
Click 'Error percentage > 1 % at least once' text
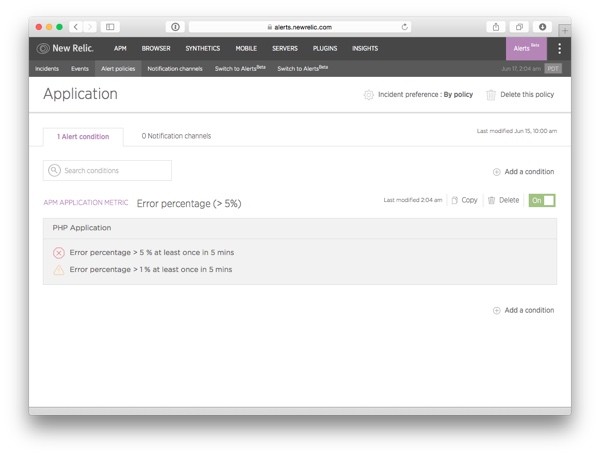[x=151, y=269]
